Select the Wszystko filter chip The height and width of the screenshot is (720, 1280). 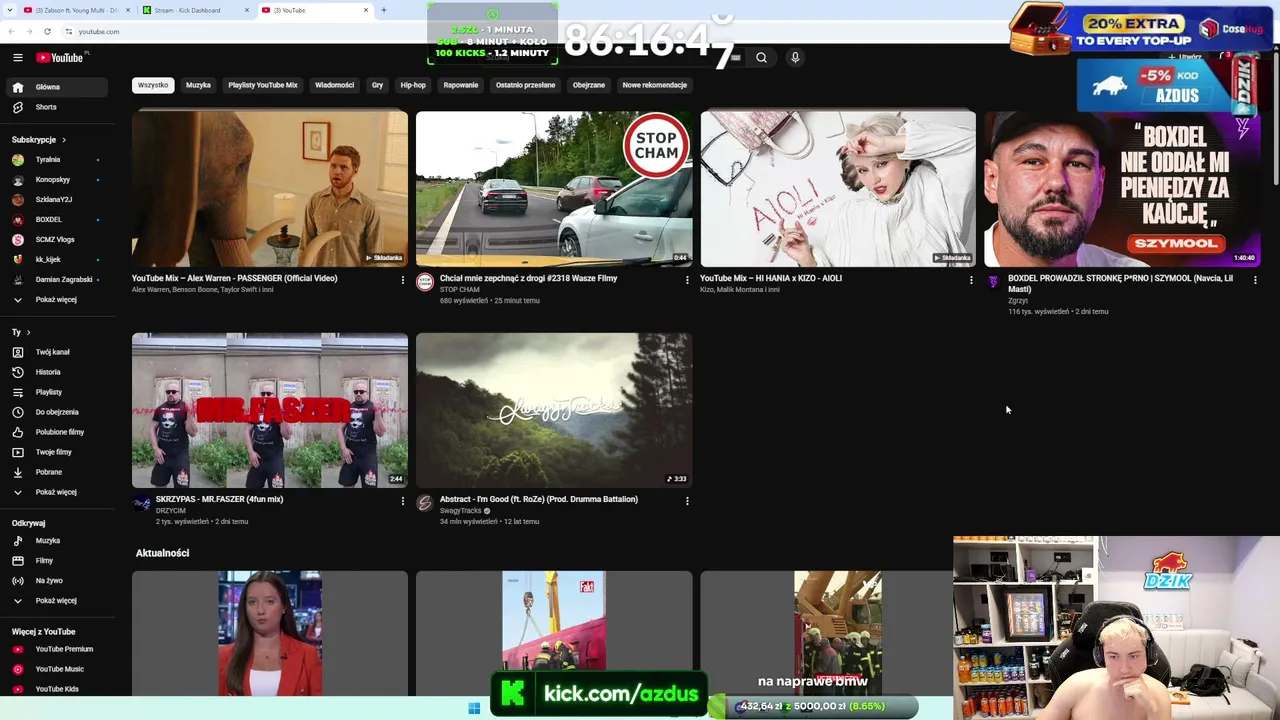click(x=153, y=85)
